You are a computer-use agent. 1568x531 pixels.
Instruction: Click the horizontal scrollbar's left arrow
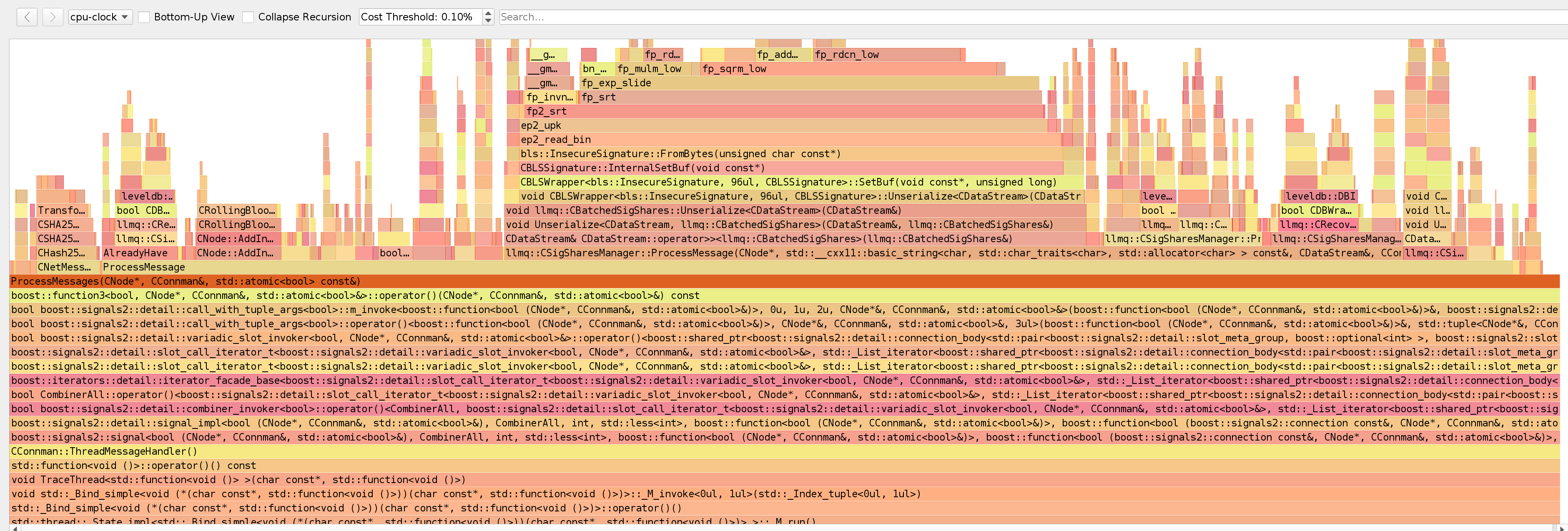pos(15,528)
